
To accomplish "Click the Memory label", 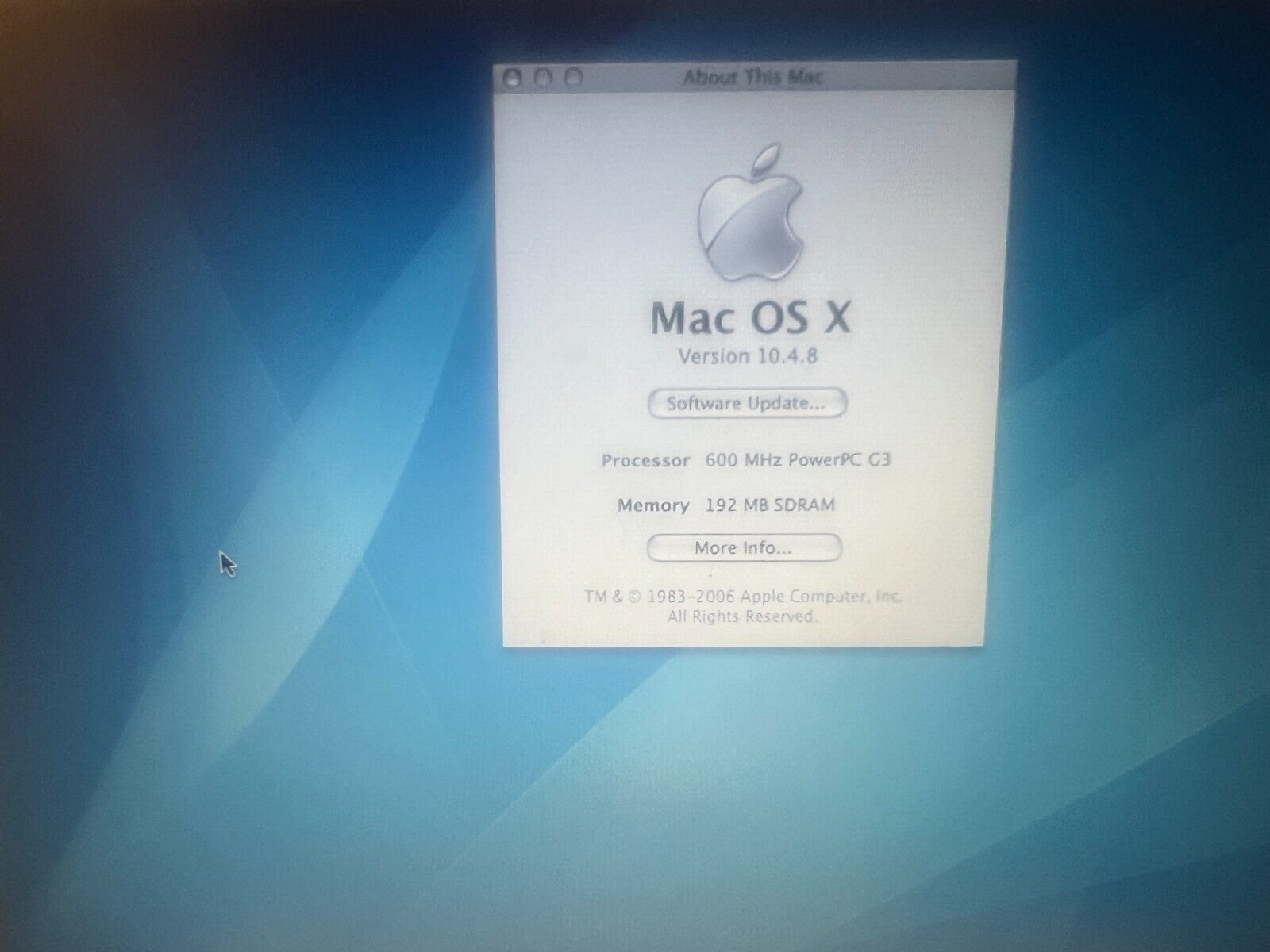I will 653,505.
